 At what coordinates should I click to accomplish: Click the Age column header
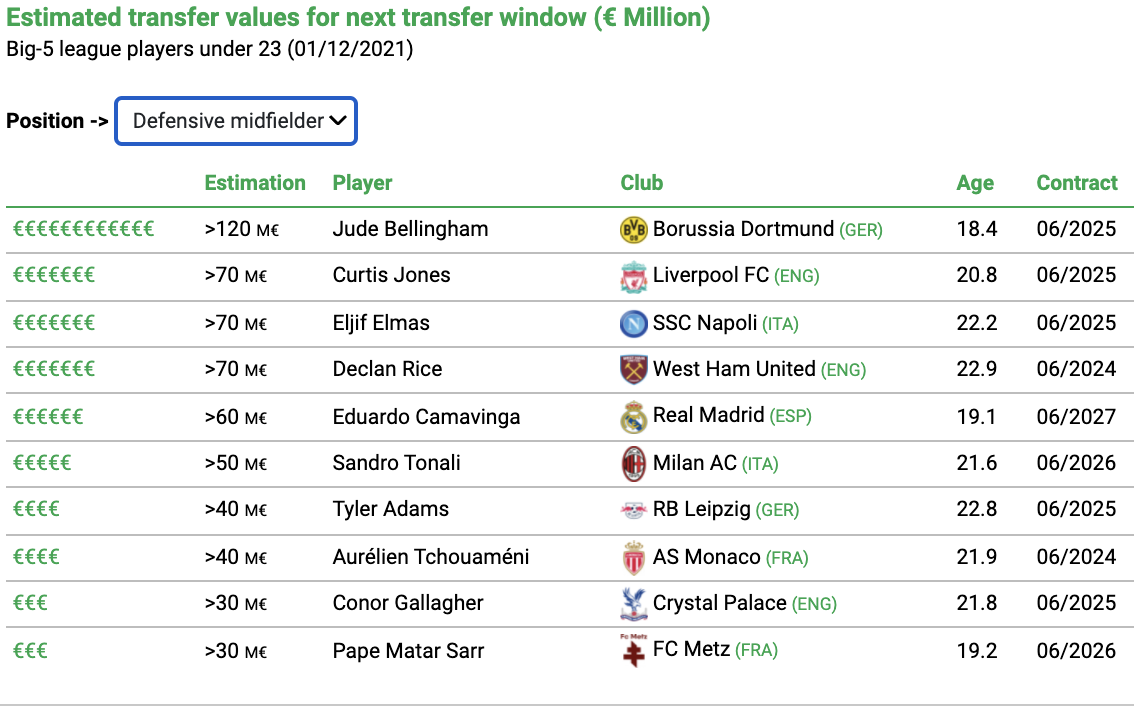[x=975, y=183]
